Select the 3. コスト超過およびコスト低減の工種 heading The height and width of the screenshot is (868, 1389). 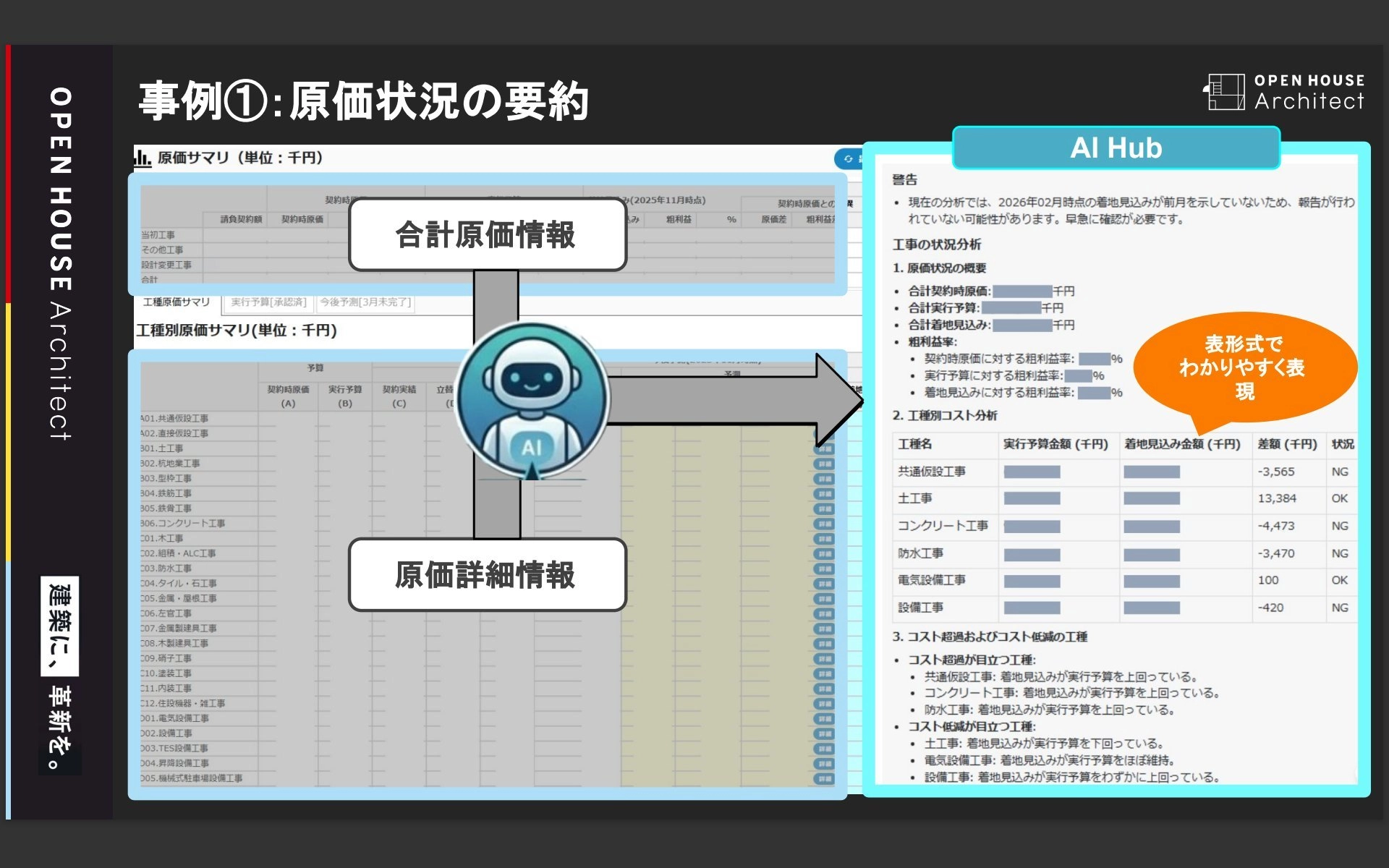(990, 637)
